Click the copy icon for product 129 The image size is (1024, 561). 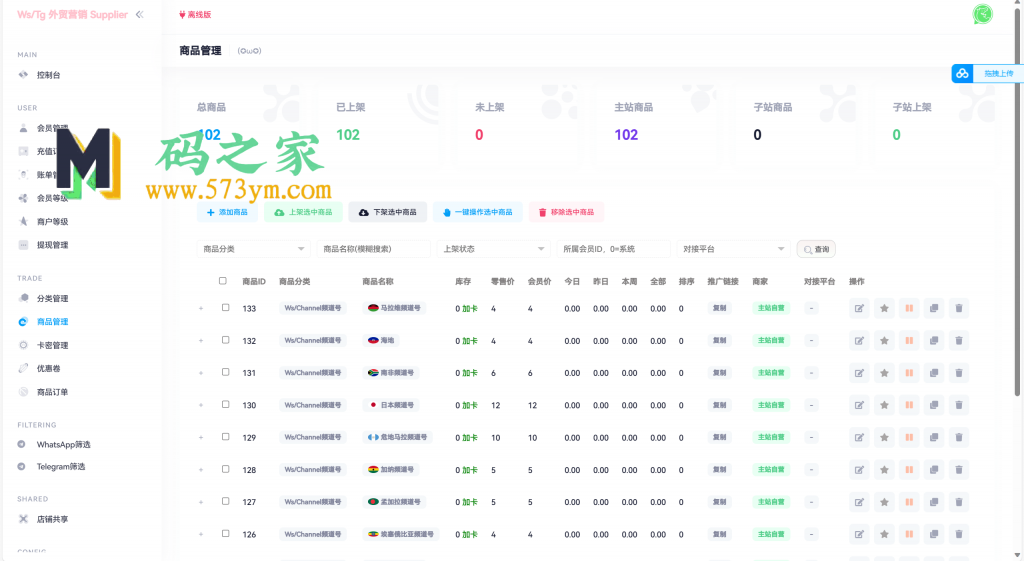tap(934, 438)
